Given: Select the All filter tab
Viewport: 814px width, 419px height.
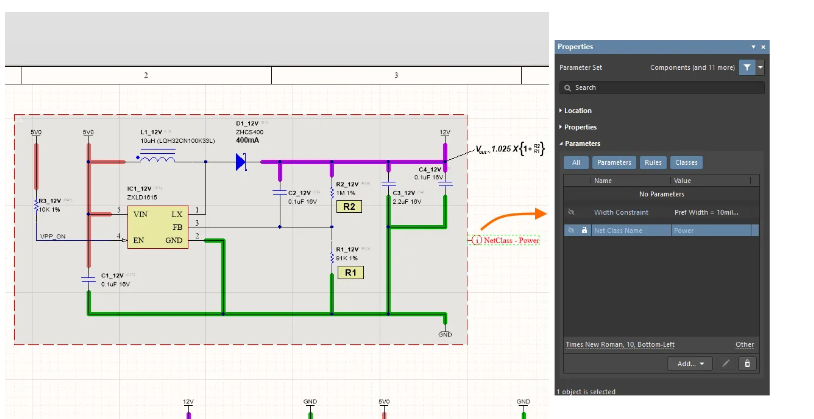Looking at the screenshot, I should (x=575, y=162).
